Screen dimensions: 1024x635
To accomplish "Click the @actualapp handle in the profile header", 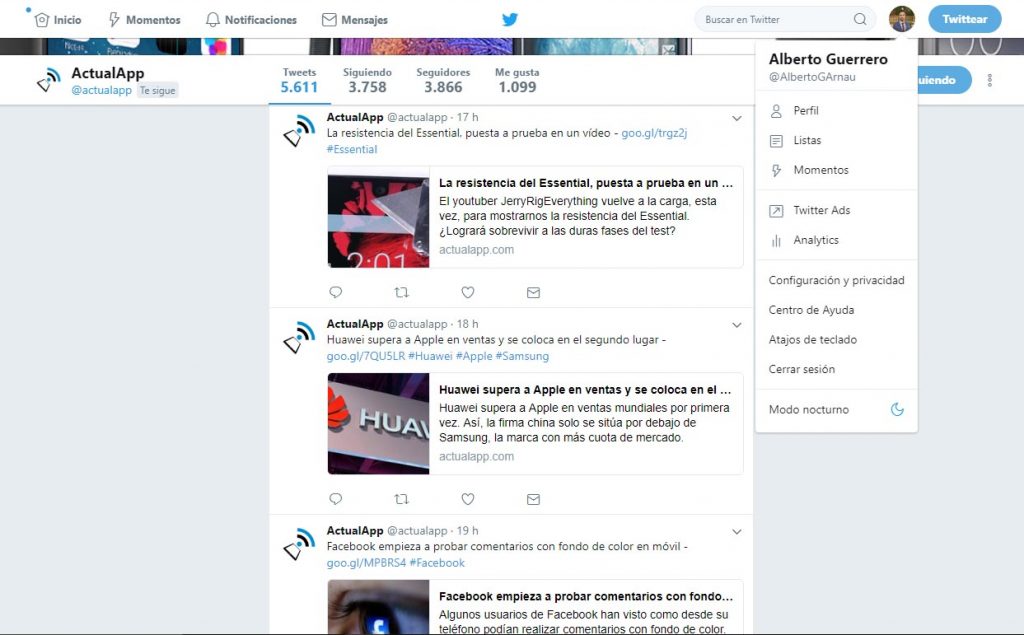I will [101, 90].
